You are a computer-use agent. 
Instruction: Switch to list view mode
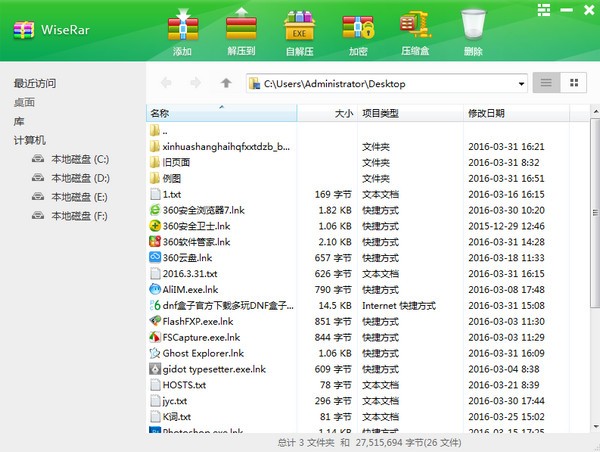tap(546, 83)
